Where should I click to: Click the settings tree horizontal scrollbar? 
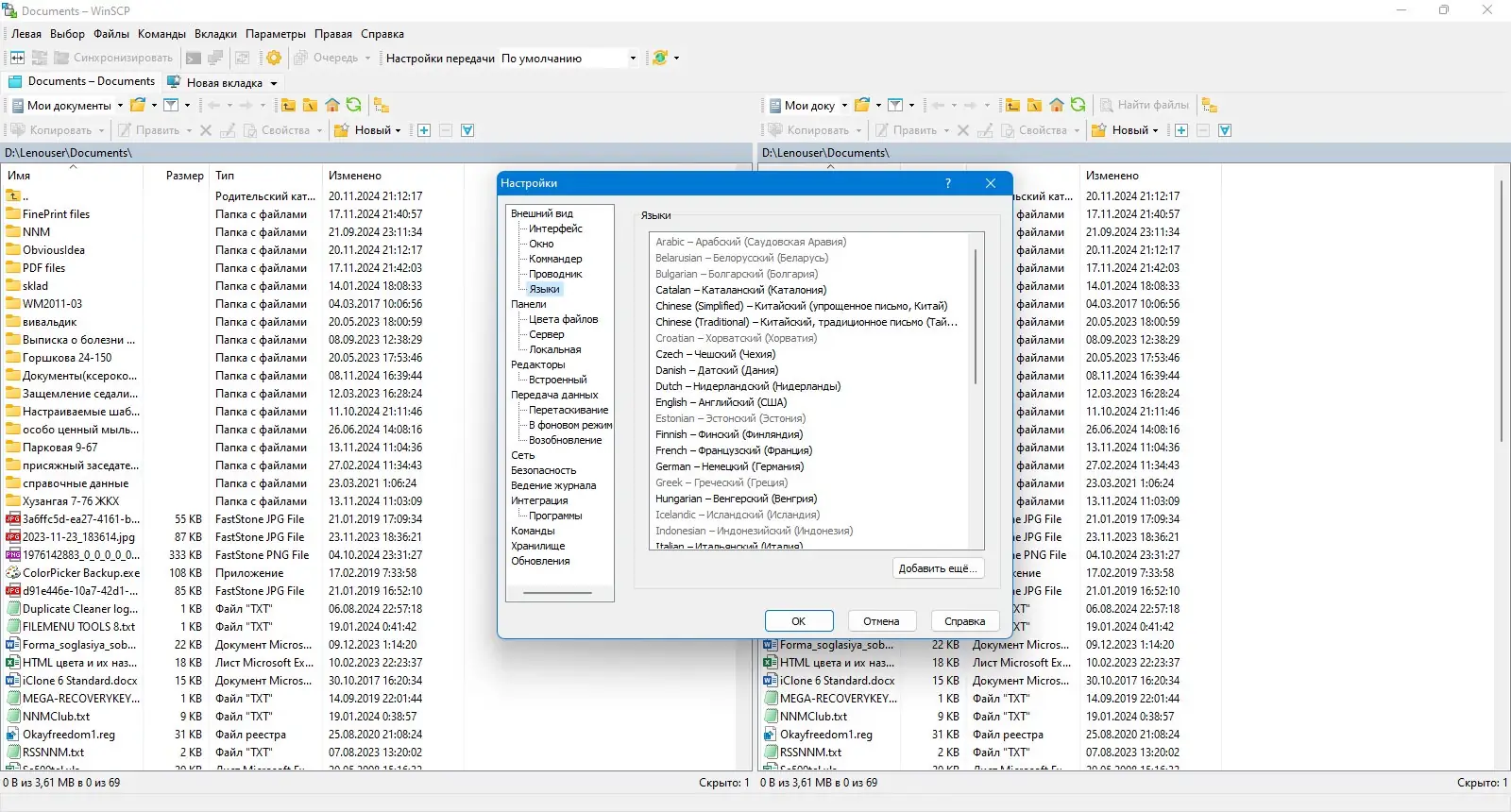click(x=557, y=593)
